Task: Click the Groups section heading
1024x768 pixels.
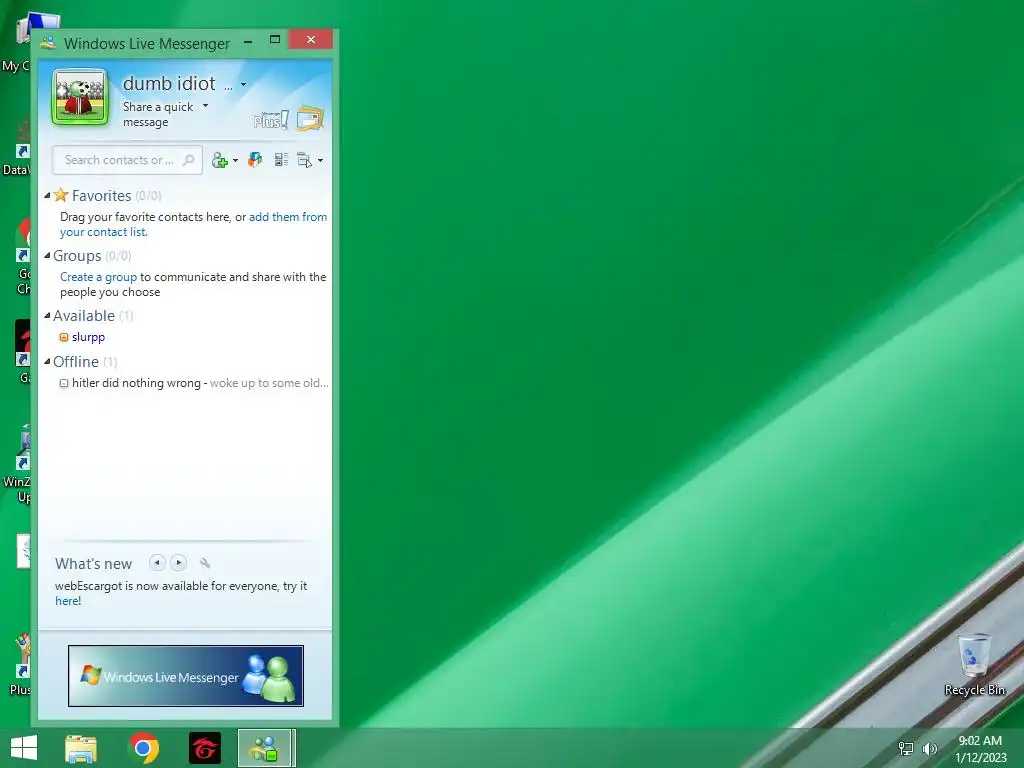Action: click(x=77, y=255)
